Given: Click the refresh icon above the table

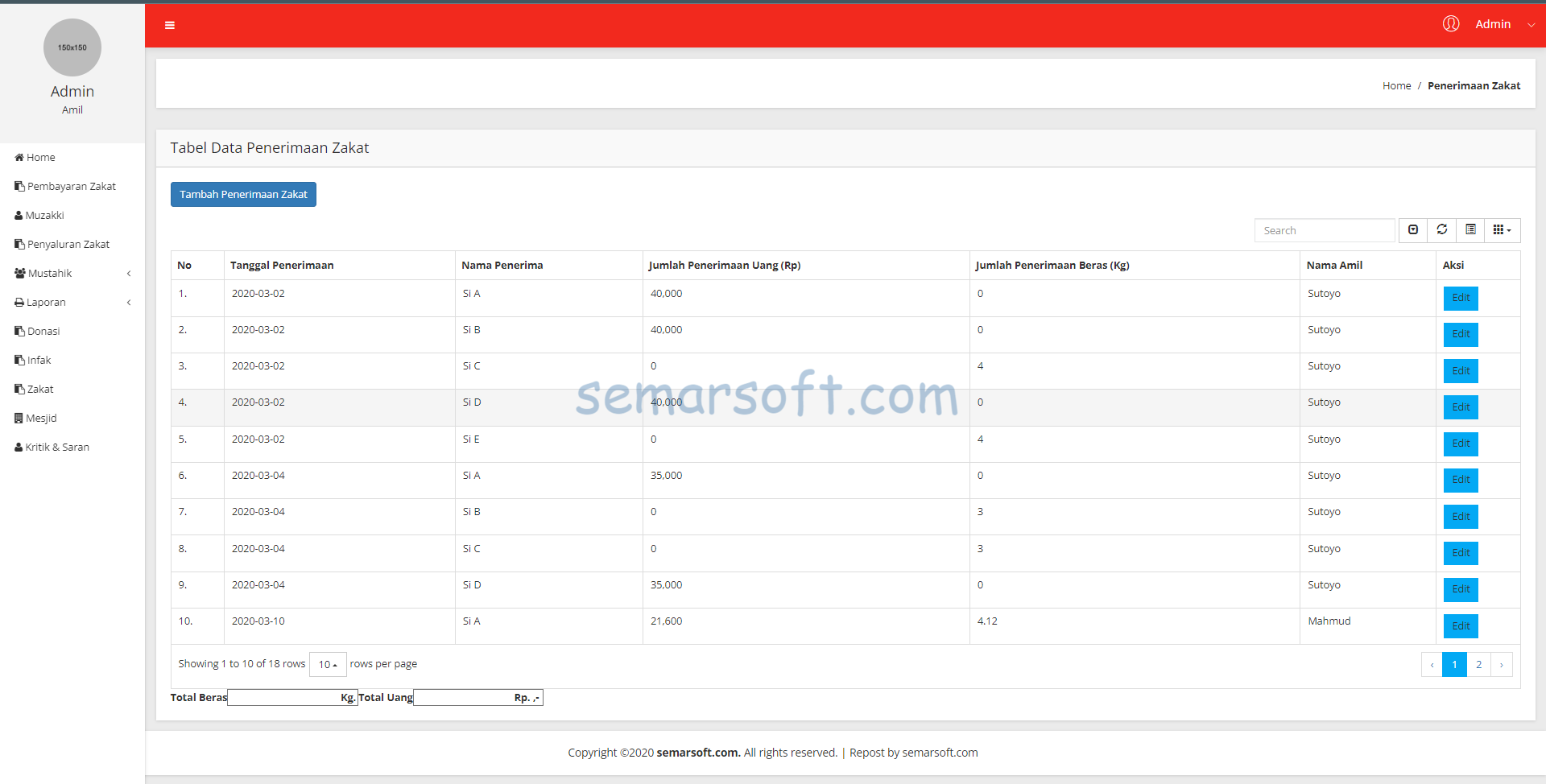Looking at the screenshot, I should (1441, 230).
